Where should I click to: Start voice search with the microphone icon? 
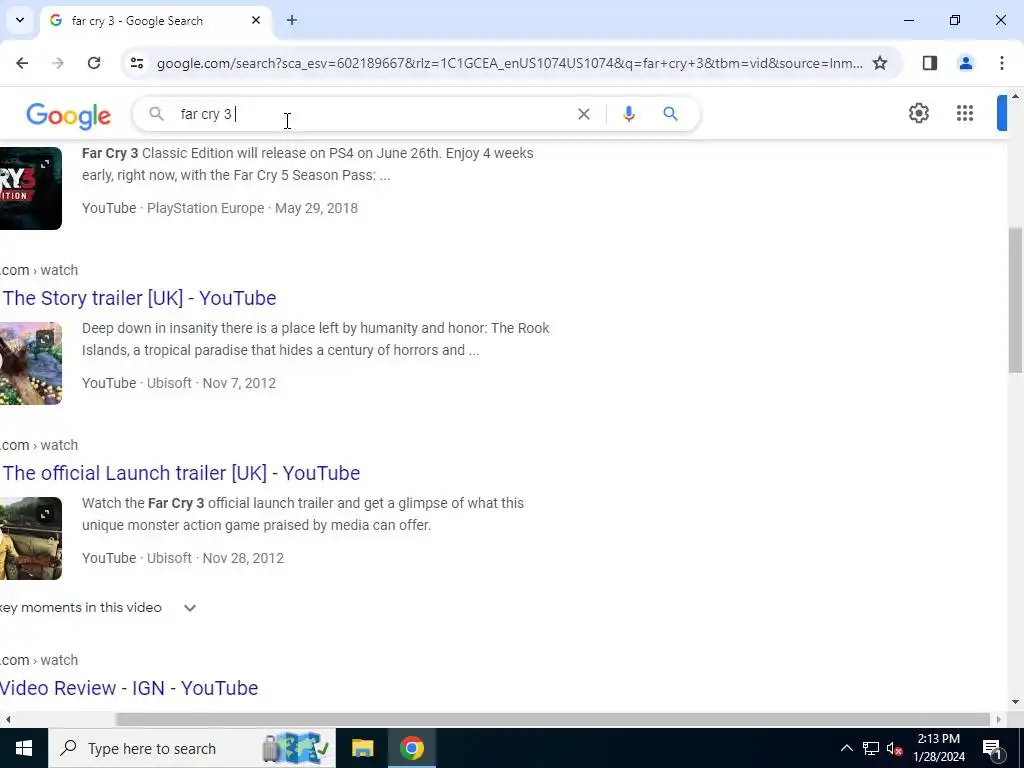628,114
